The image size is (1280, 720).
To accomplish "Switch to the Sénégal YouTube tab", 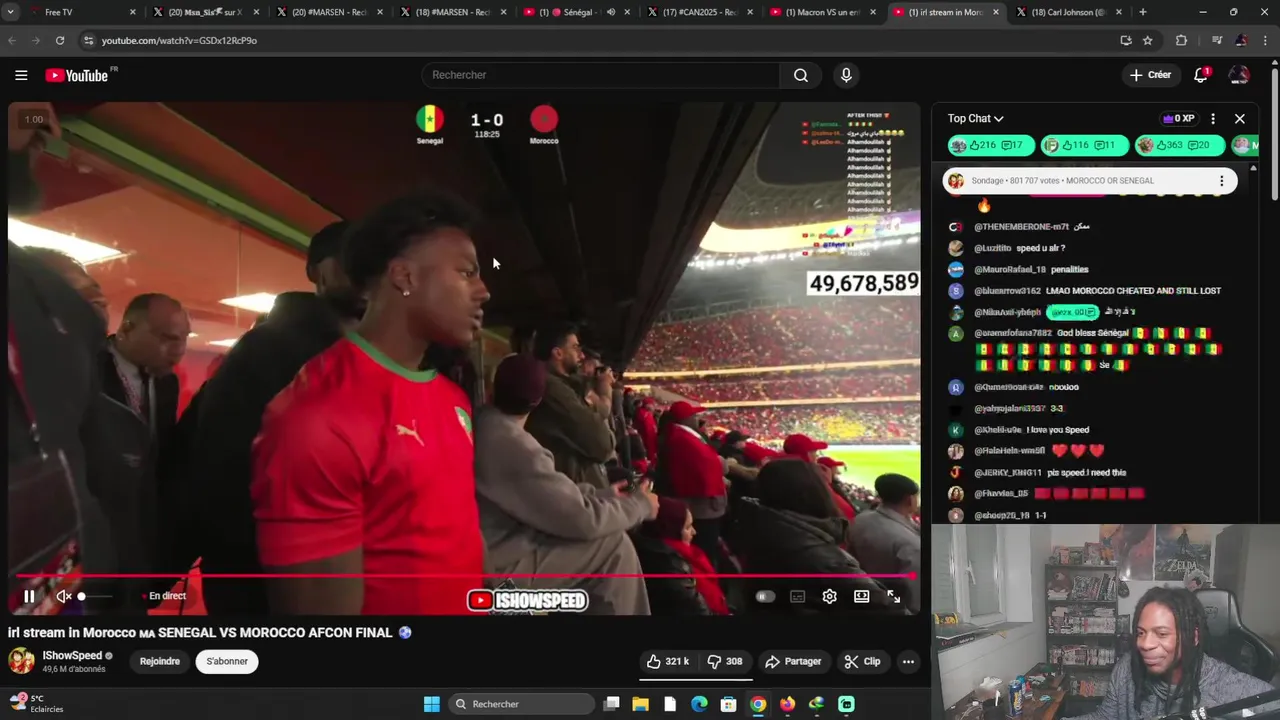I will (578, 12).
